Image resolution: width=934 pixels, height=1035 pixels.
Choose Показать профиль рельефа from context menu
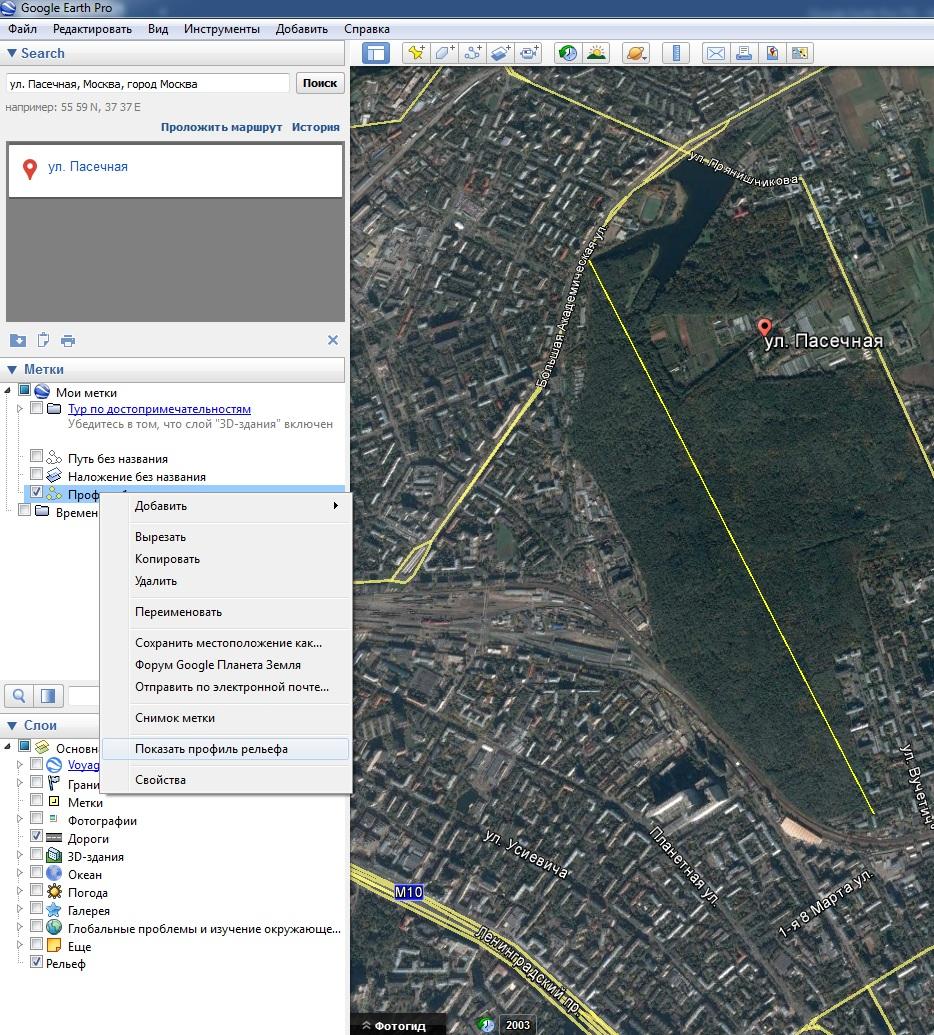[211, 749]
